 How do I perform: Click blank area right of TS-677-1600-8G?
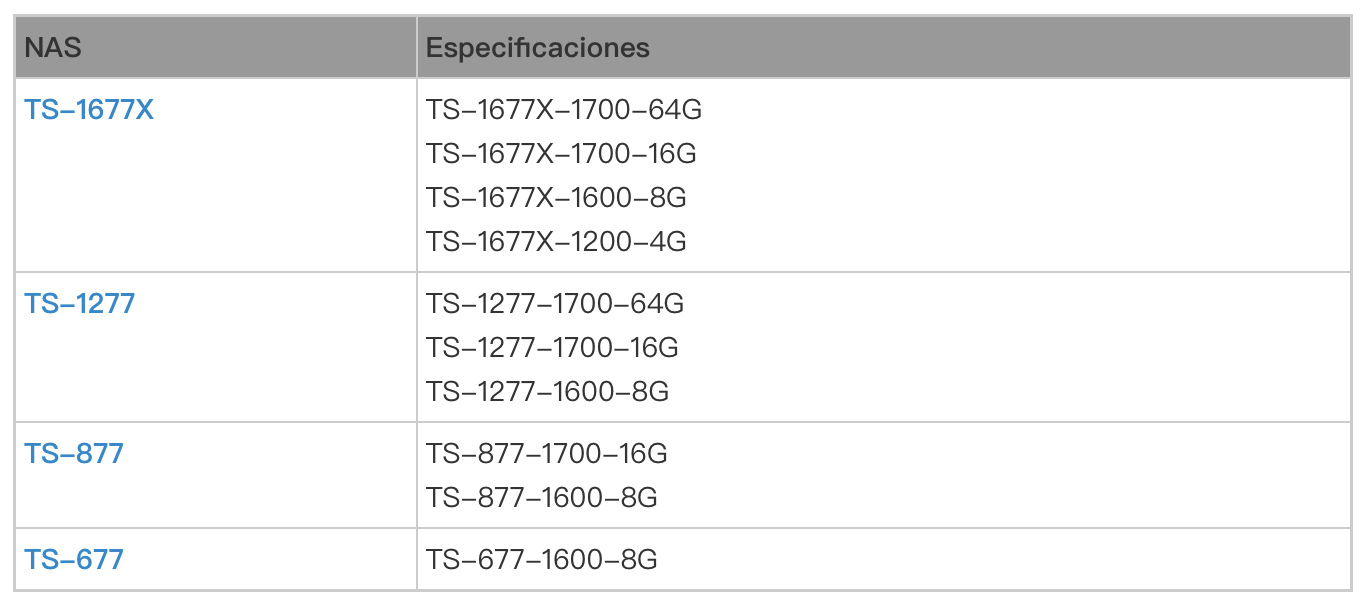click(1000, 559)
